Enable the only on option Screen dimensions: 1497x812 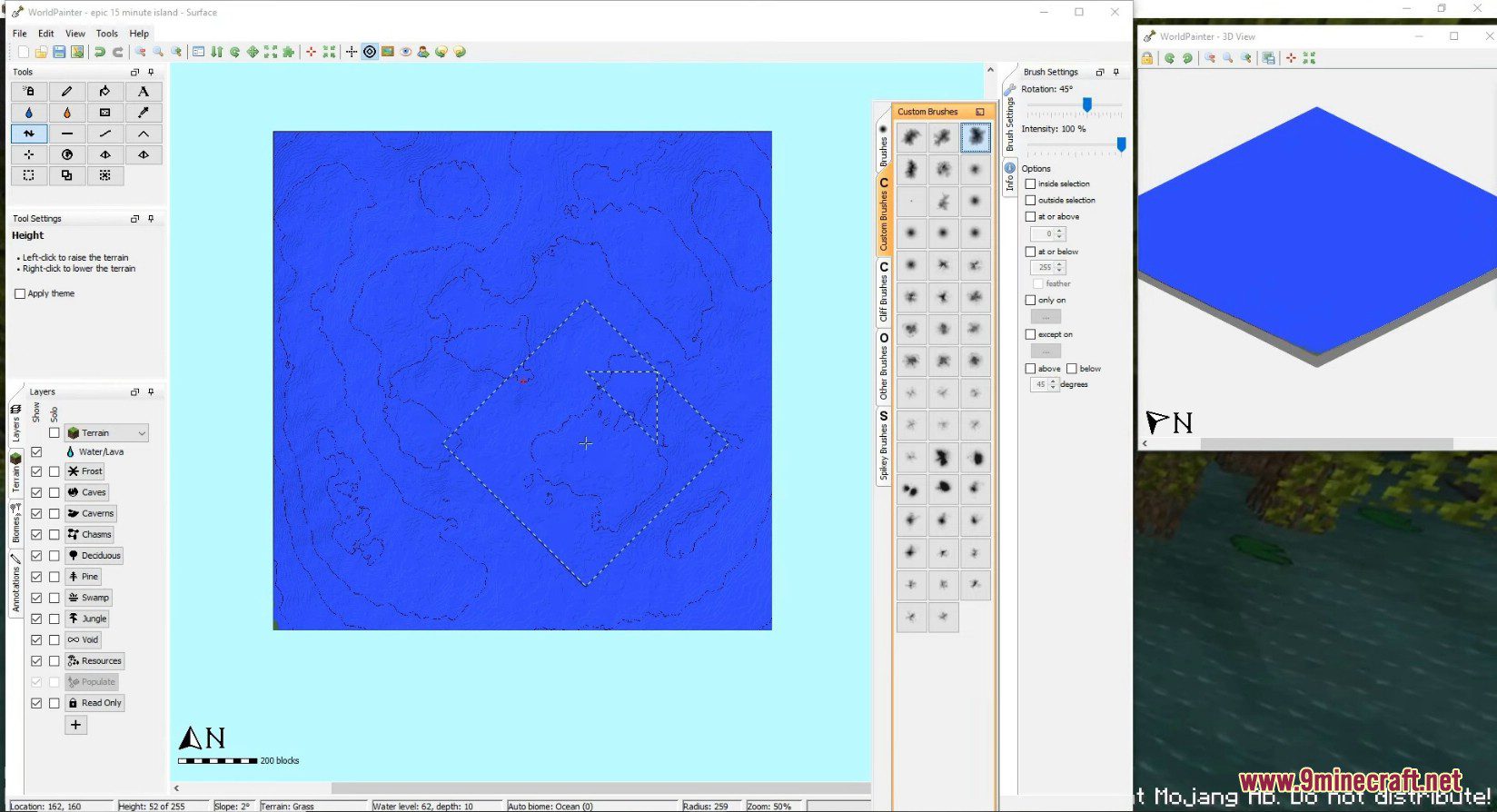click(x=1030, y=301)
